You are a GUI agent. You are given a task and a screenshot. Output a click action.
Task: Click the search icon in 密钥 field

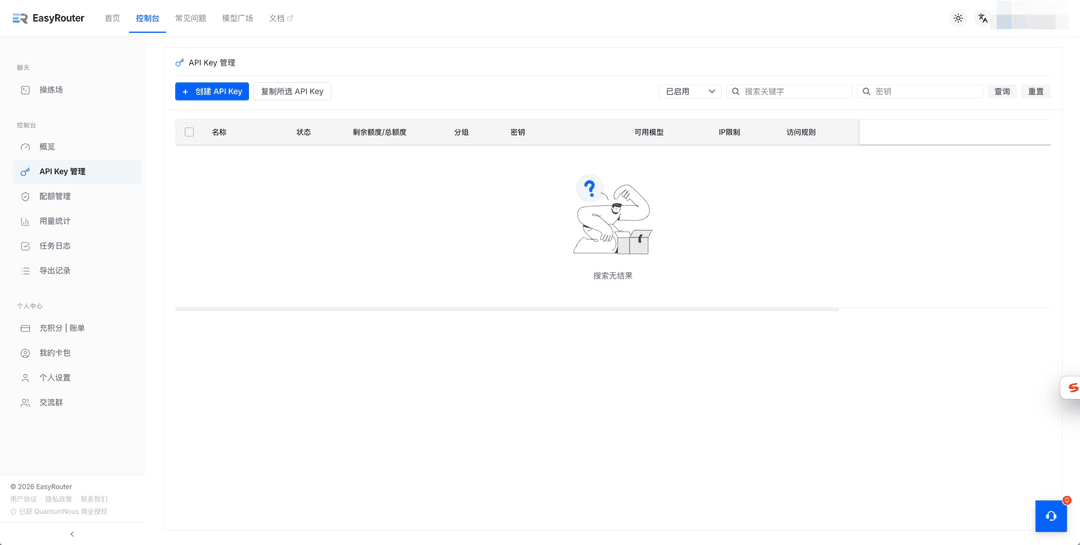click(x=866, y=91)
